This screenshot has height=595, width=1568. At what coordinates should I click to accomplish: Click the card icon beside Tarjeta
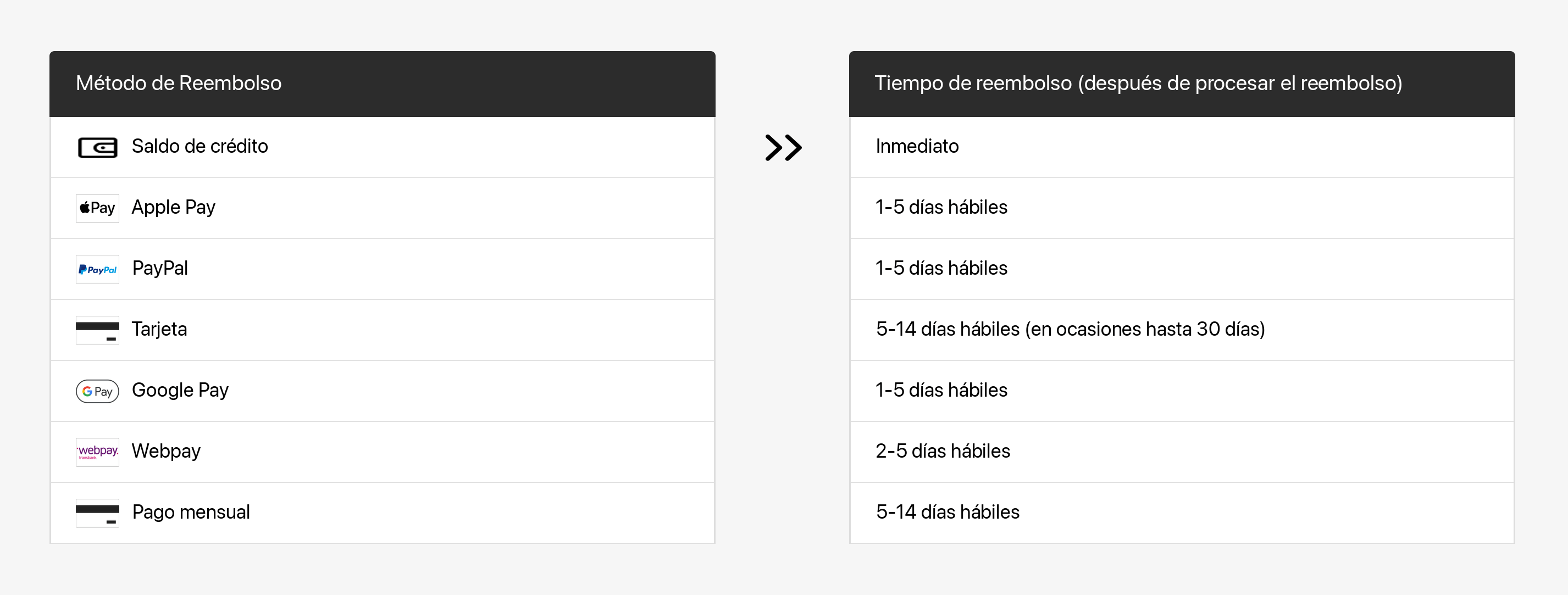point(97,330)
